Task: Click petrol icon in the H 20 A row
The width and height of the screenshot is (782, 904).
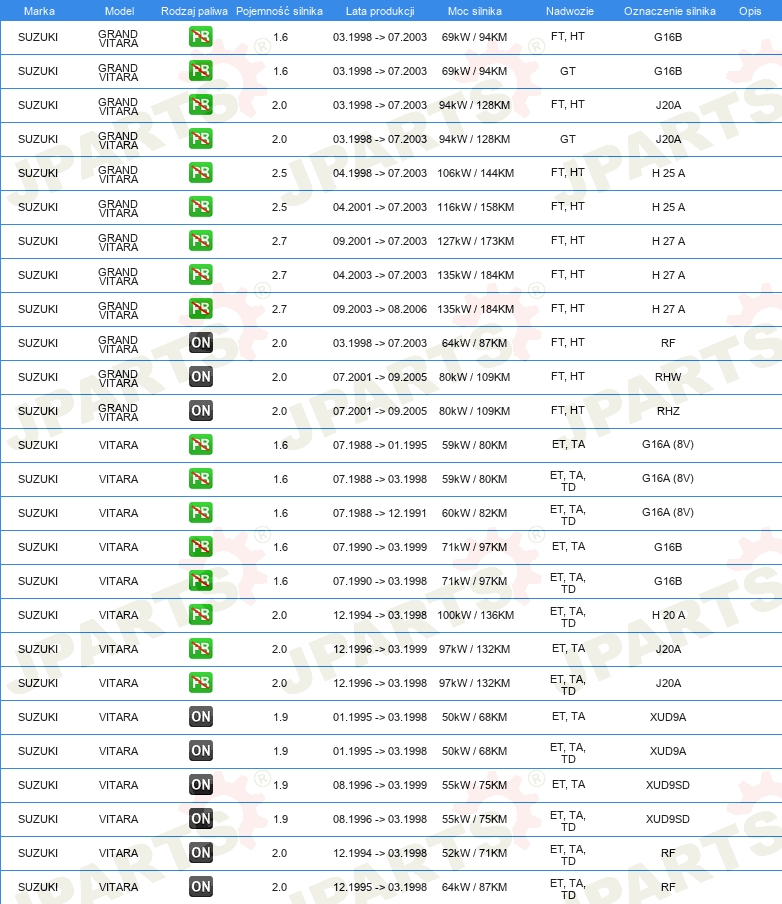Action: click(201, 615)
